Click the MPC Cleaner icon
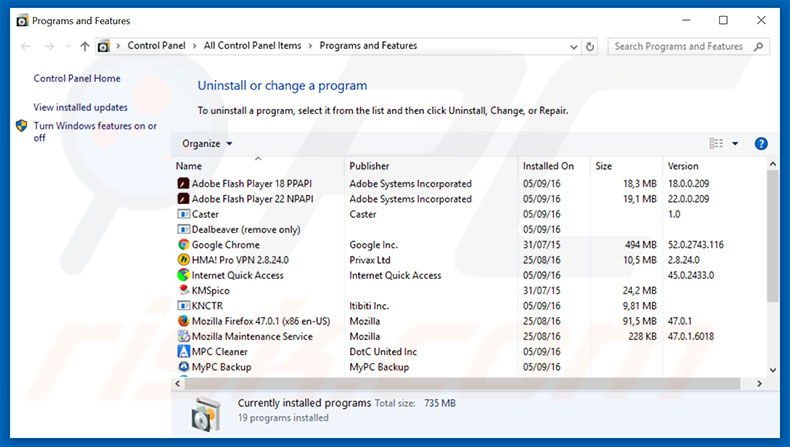This screenshot has height=447, width=790. pyautogui.click(x=183, y=351)
